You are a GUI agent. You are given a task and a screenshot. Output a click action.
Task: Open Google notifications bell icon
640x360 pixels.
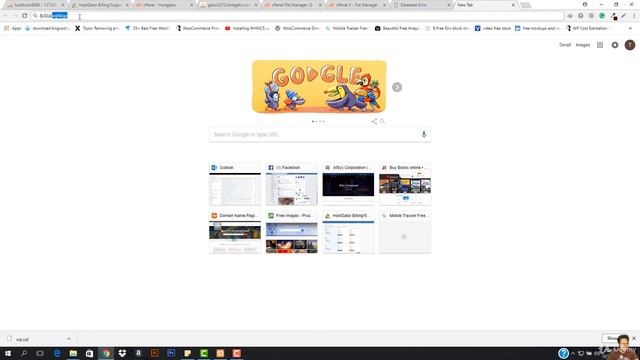pos(615,45)
